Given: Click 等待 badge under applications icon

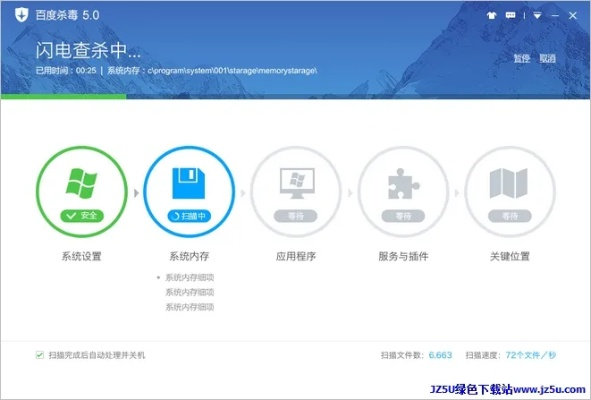Looking at the screenshot, I should coord(296,216).
